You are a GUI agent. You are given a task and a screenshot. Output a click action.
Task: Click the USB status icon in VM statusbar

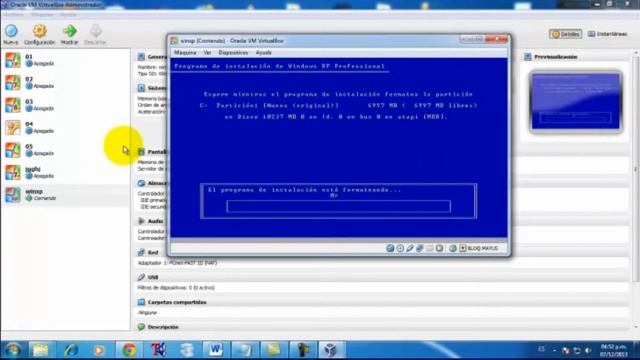pyautogui.click(x=410, y=248)
